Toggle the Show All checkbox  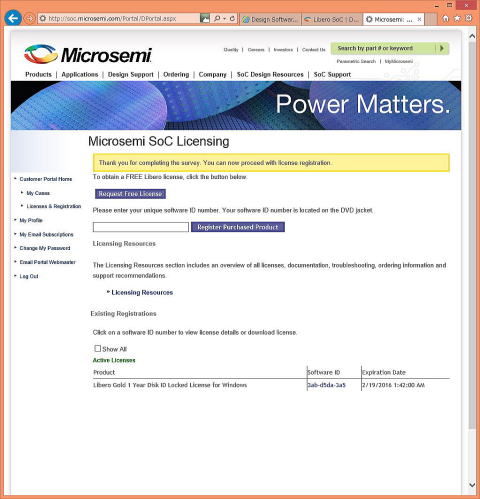pos(97,348)
